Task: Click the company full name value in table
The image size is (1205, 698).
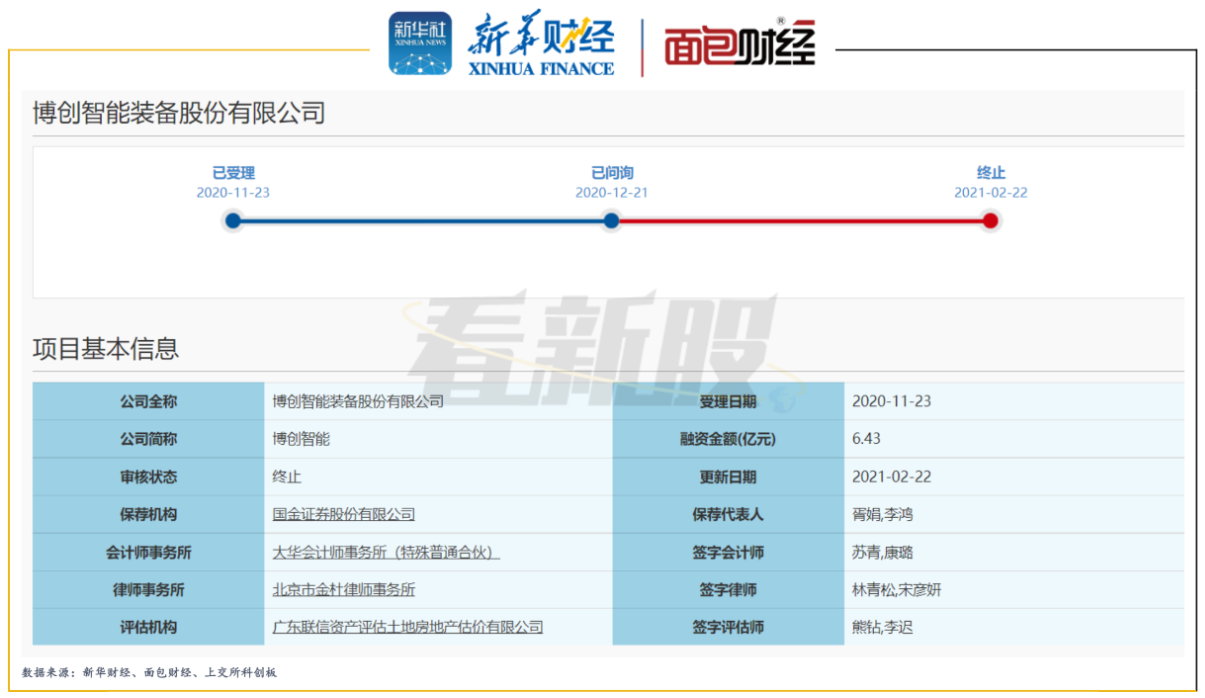Action: (x=358, y=401)
